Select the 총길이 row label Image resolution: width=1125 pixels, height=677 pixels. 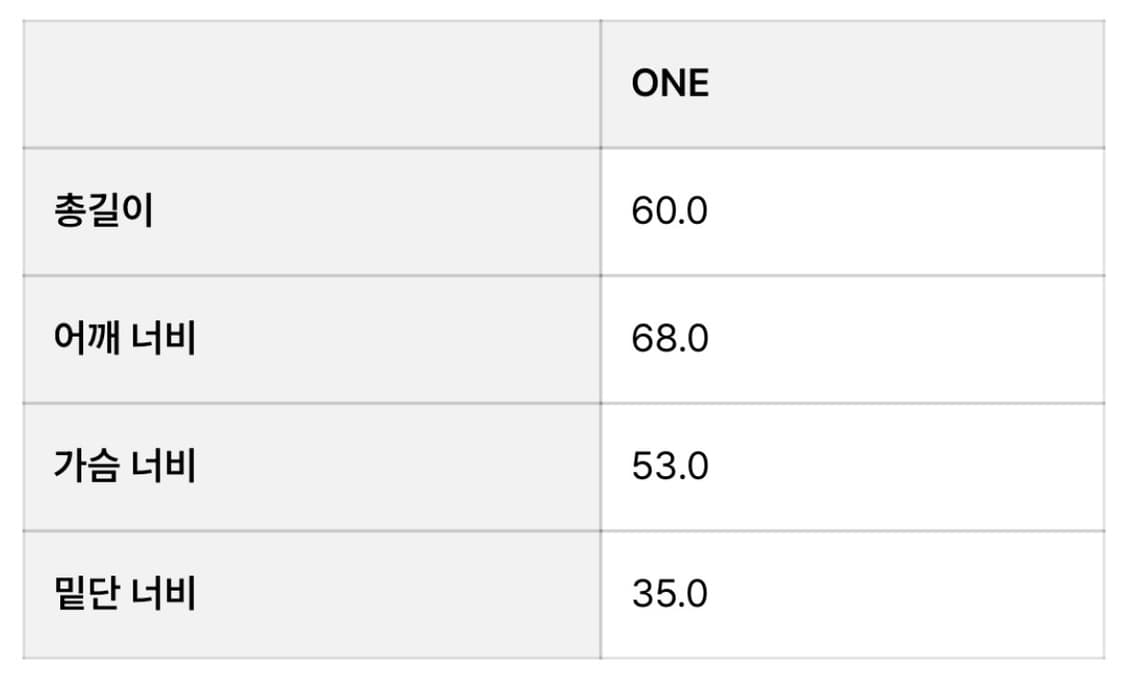click(x=104, y=212)
